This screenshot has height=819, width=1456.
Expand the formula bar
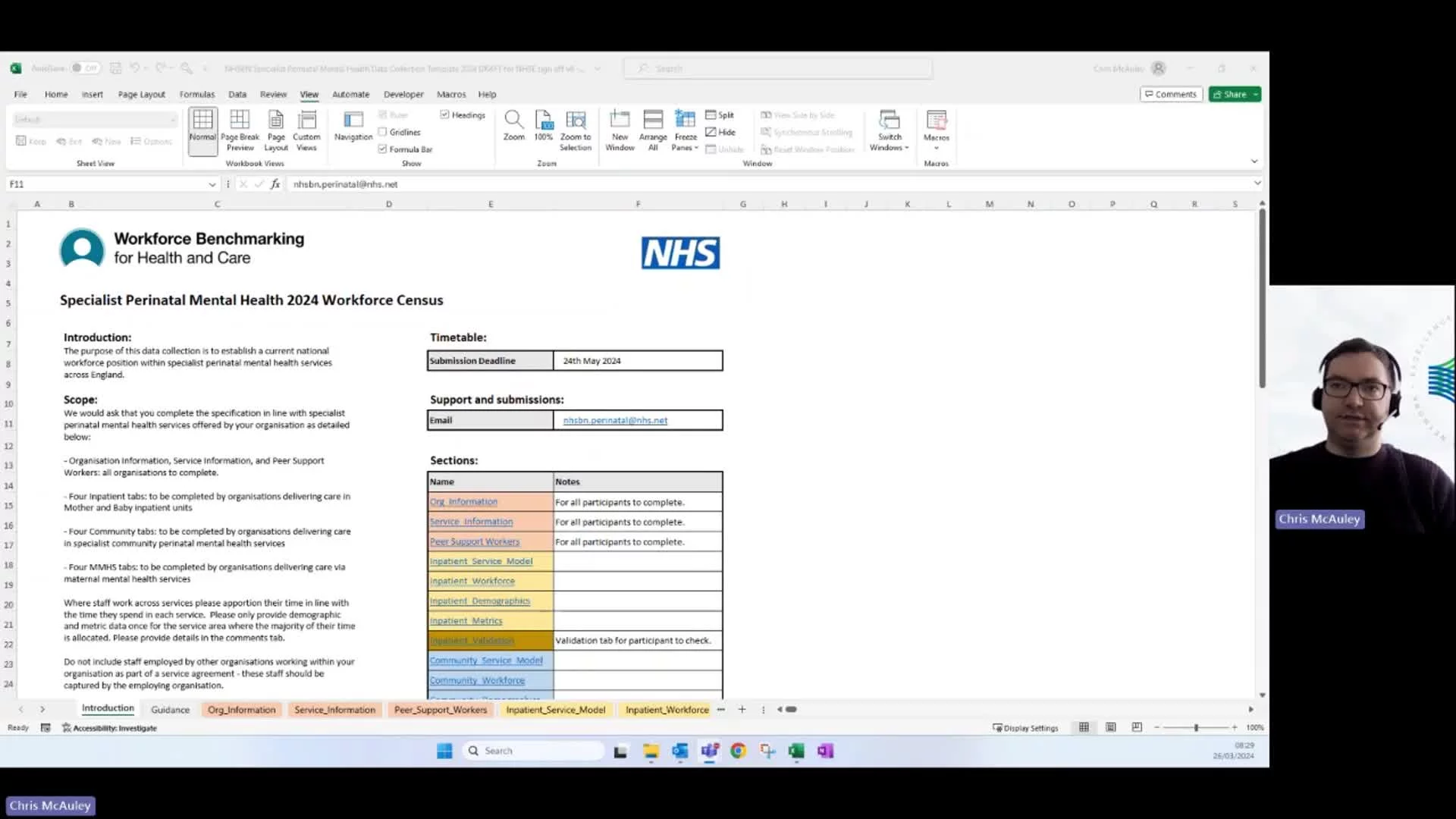click(x=1257, y=183)
